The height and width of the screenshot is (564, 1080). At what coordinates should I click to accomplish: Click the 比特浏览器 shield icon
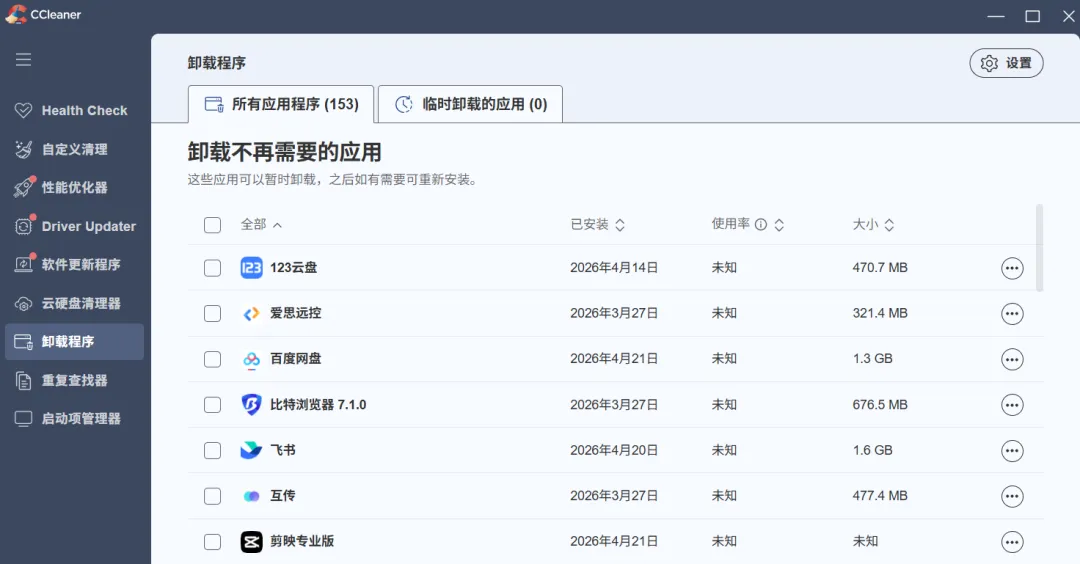point(251,404)
